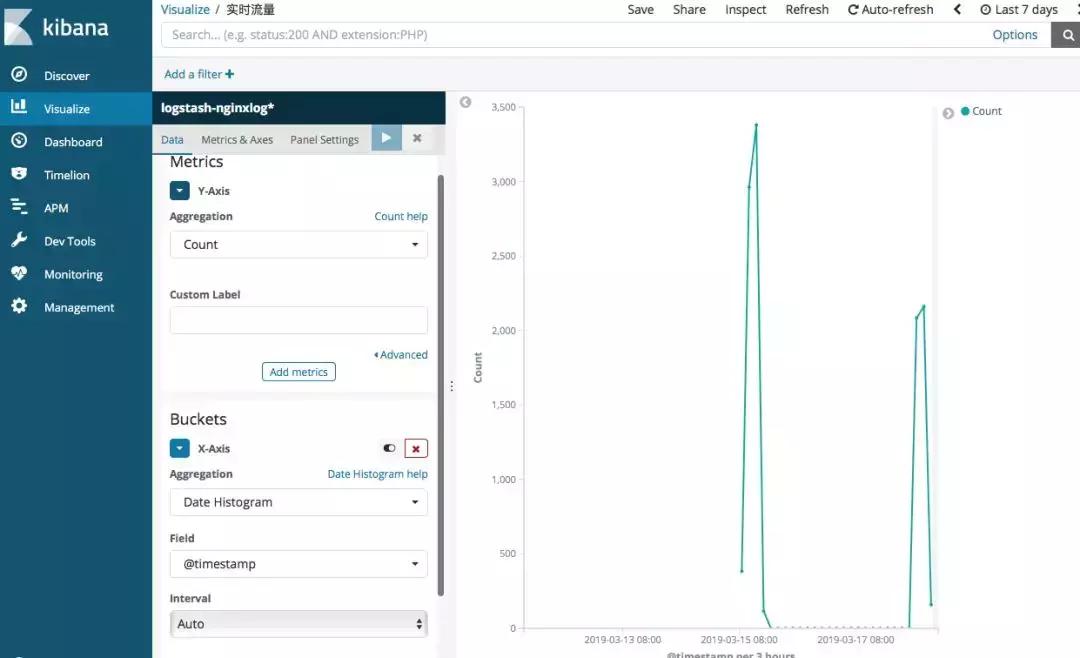Viewport: 1080px width, 658px height.
Task: Open Dev Tools
Action: coord(70,240)
